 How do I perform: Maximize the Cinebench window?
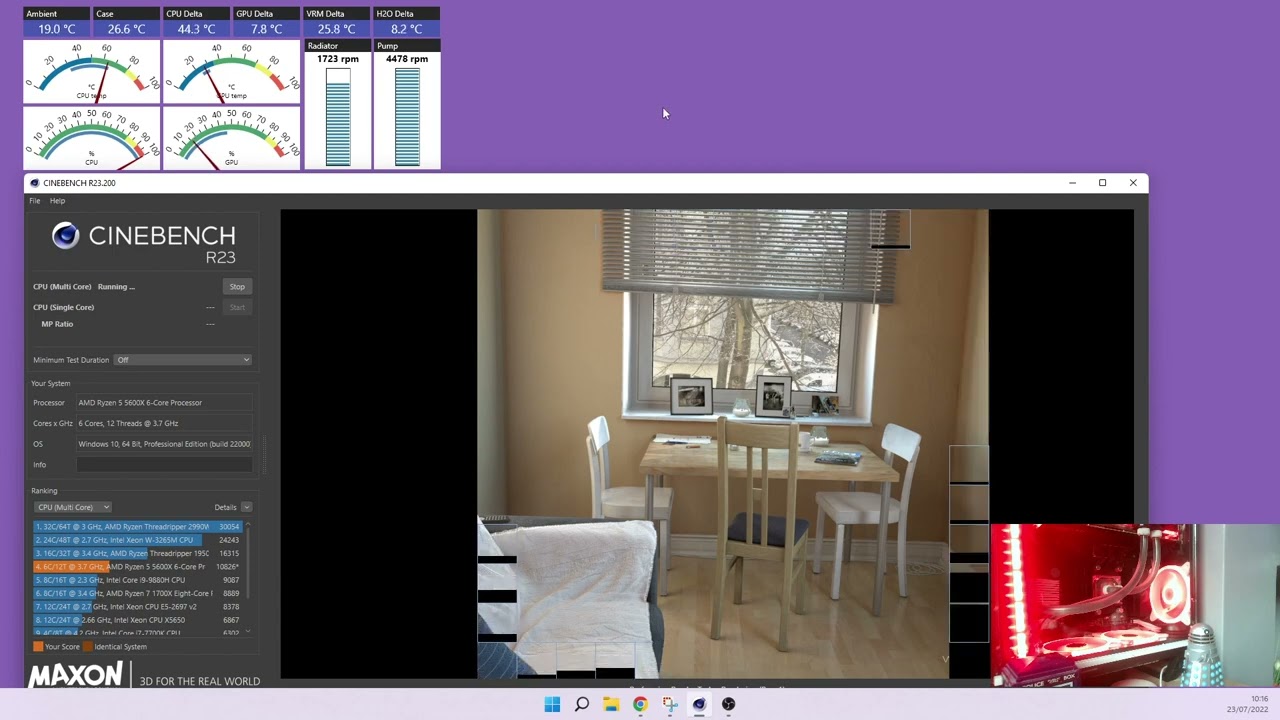pos(1102,183)
